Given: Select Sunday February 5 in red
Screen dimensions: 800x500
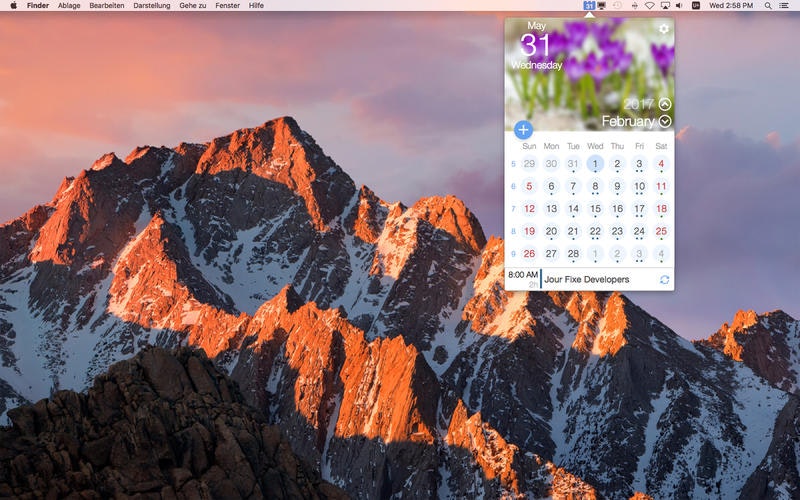Looking at the screenshot, I should pyautogui.click(x=529, y=186).
